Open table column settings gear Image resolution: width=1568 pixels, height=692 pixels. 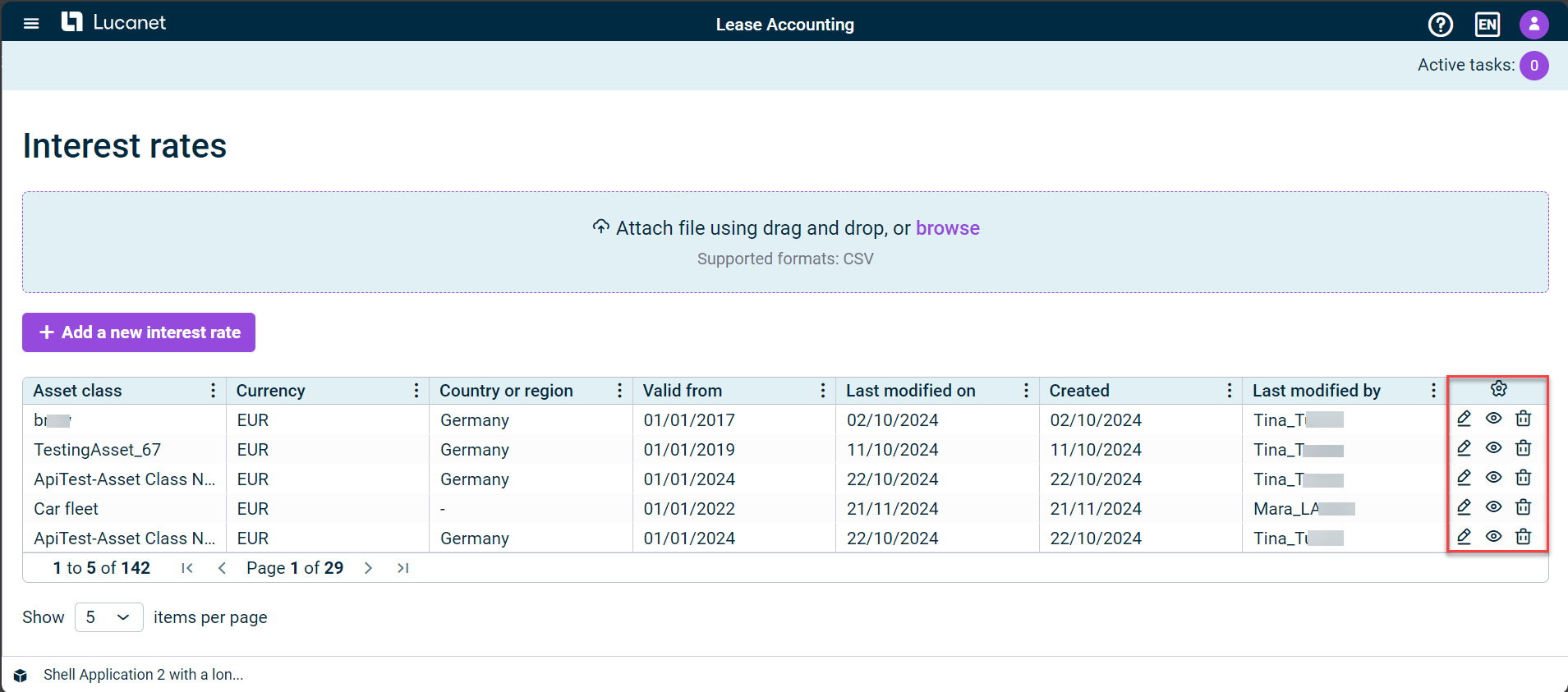click(x=1498, y=389)
